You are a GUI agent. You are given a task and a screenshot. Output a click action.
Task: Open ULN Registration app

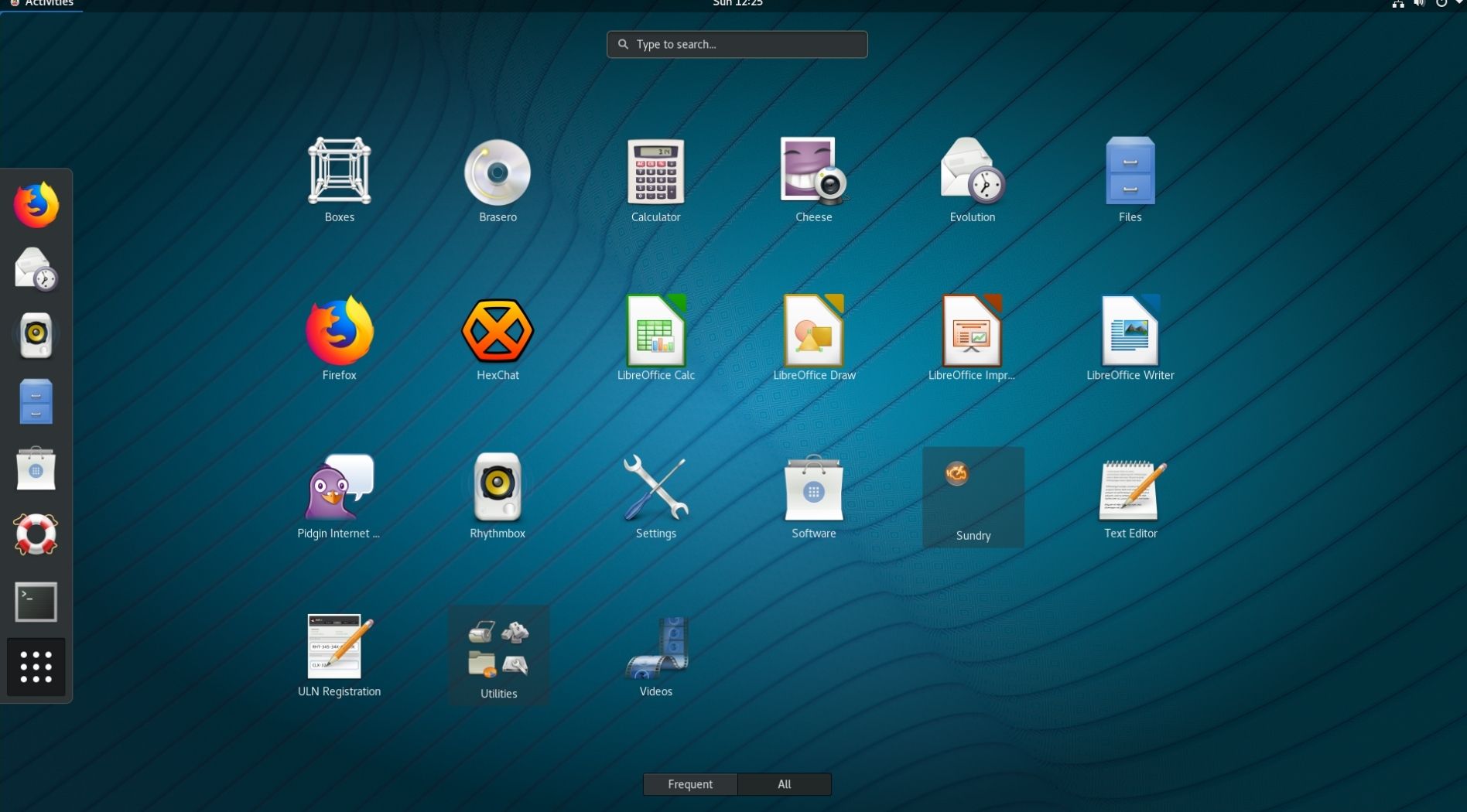point(339,655)
